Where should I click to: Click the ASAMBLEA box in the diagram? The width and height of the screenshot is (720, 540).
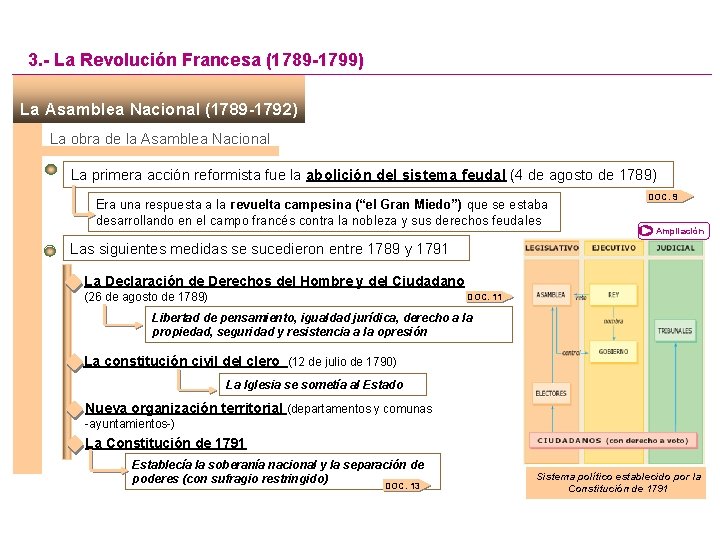551,295
